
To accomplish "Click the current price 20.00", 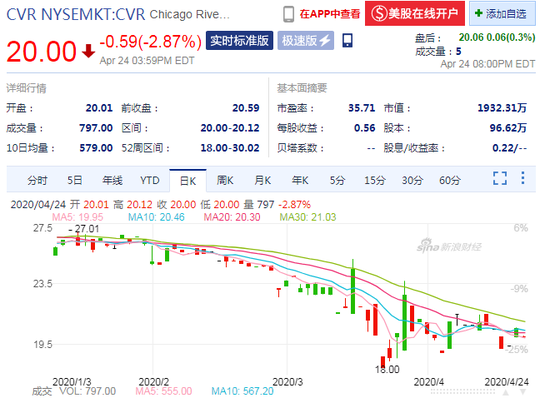I will tap(41, 52).
